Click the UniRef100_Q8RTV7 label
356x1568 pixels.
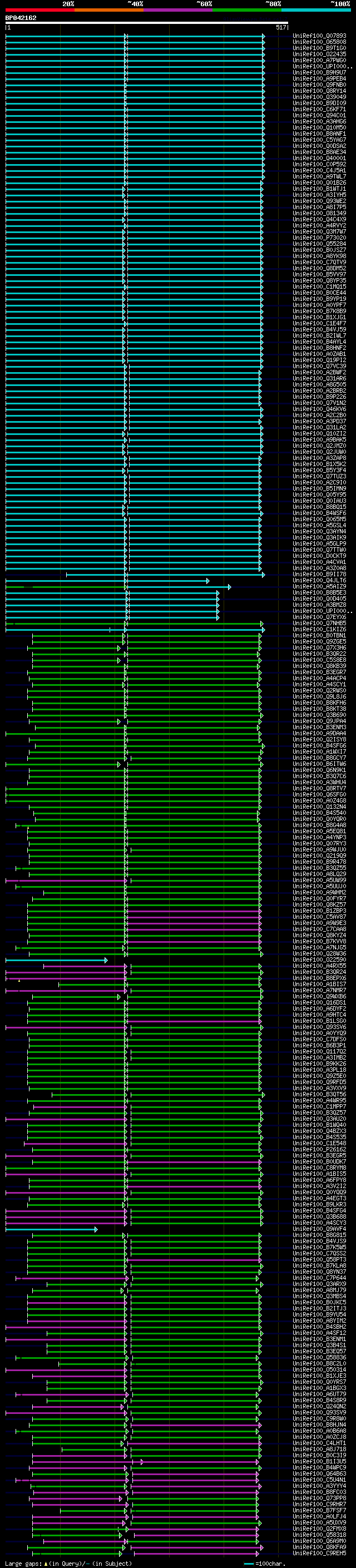(319, 788)
